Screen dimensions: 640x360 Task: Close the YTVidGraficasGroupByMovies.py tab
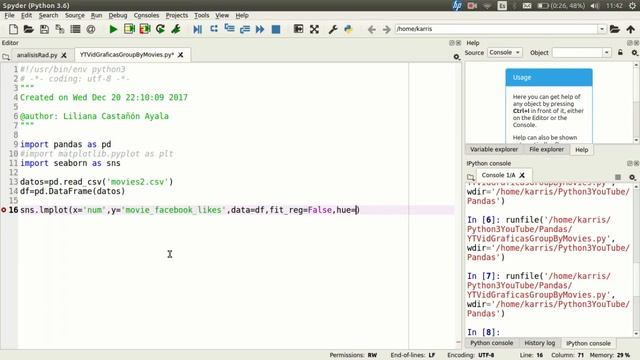181,54
